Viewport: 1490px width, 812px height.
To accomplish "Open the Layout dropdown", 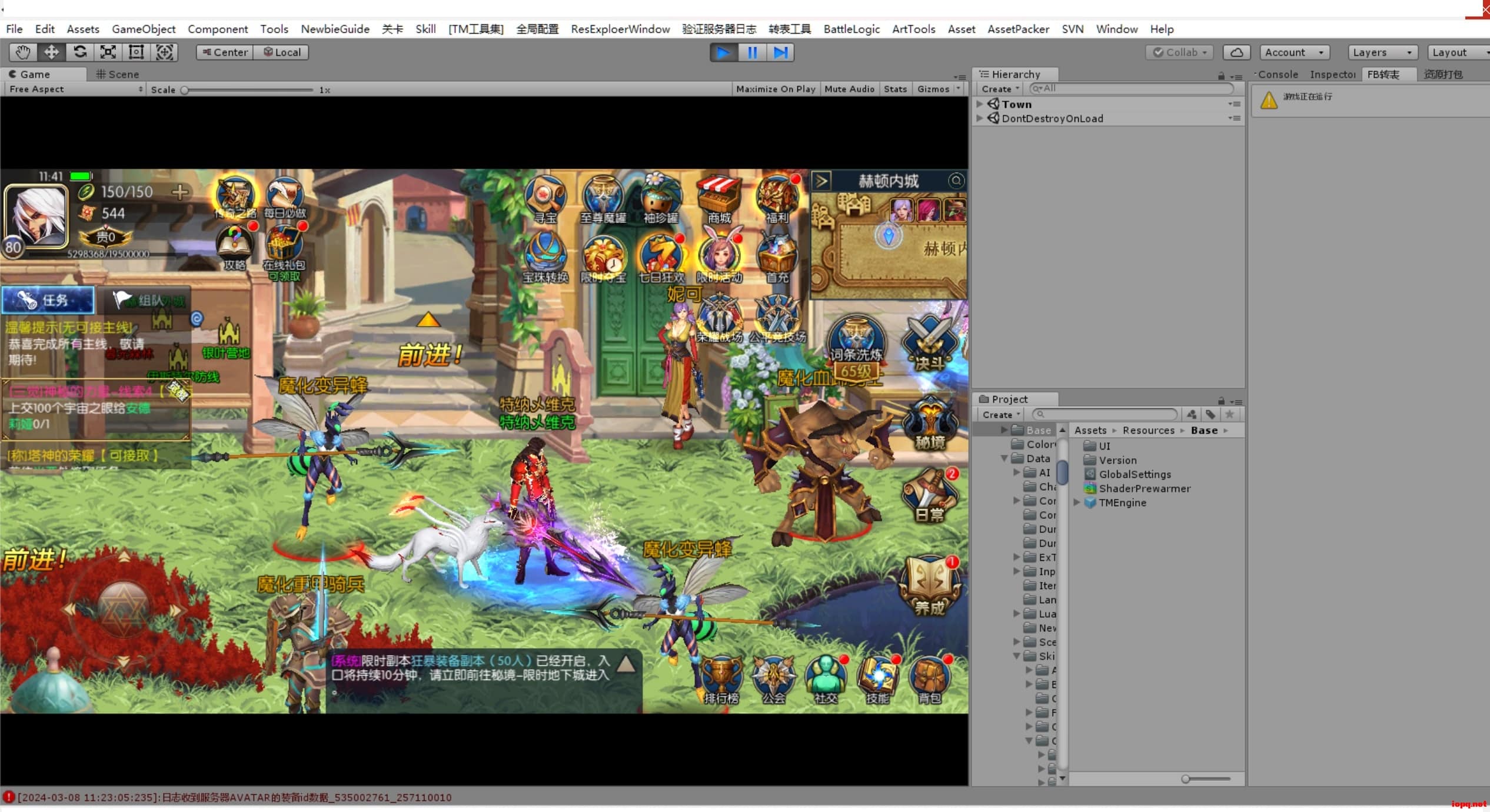I will (x=1459, y=52).
